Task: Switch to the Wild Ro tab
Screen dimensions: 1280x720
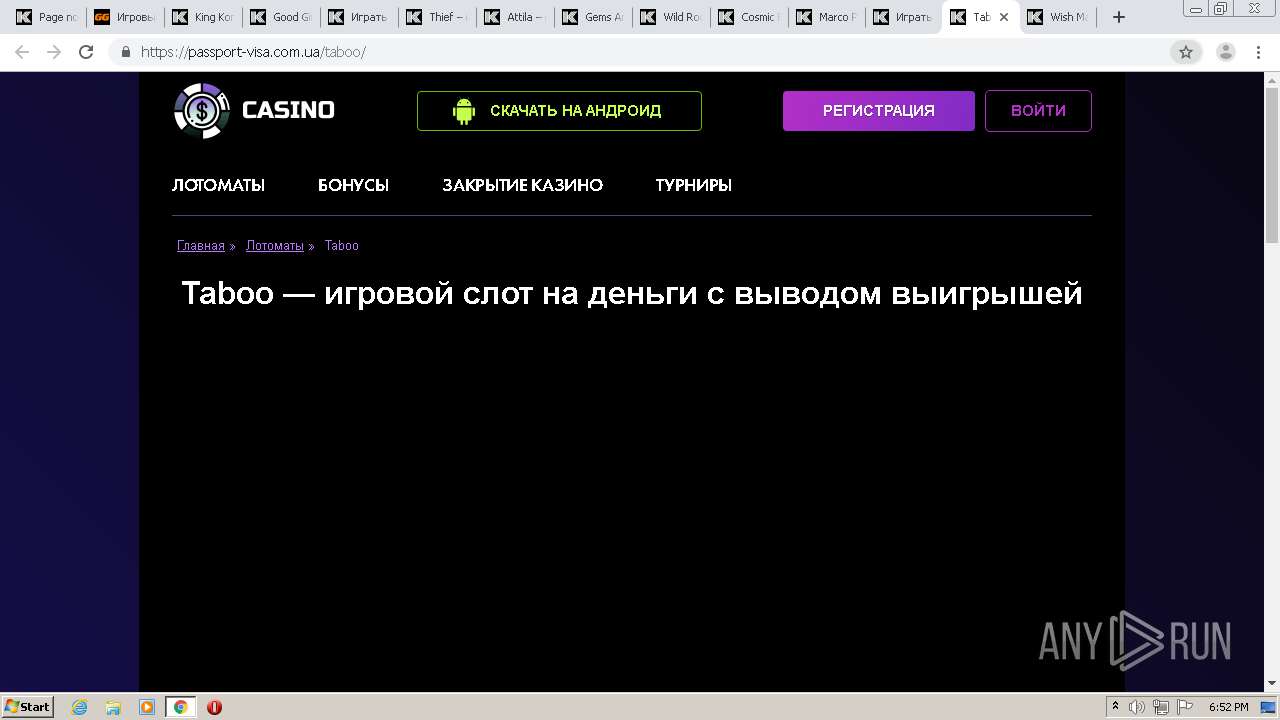Action: [671, 17]
